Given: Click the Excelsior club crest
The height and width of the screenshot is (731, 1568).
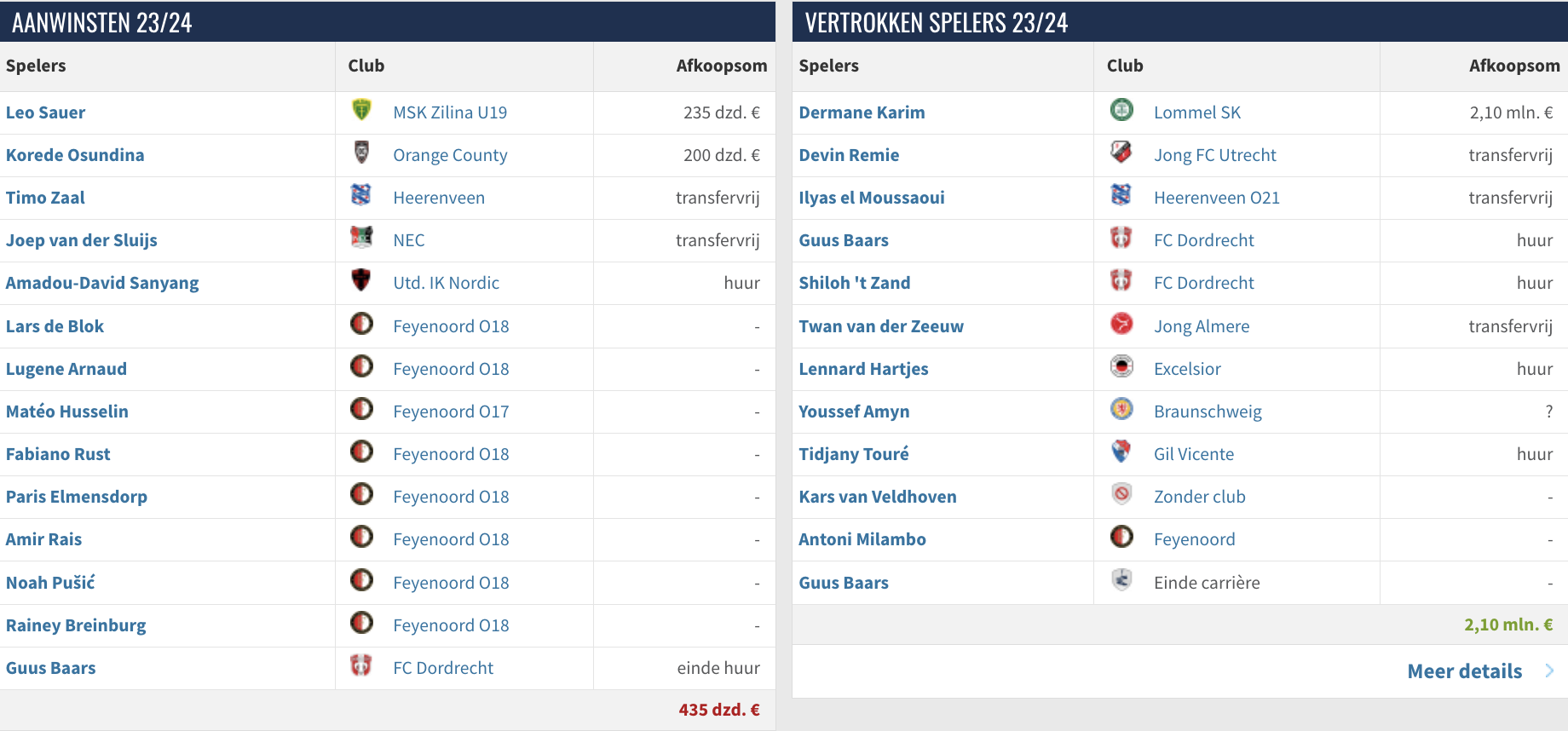Looking at the screenshot, I should [x=1121, y=366].
